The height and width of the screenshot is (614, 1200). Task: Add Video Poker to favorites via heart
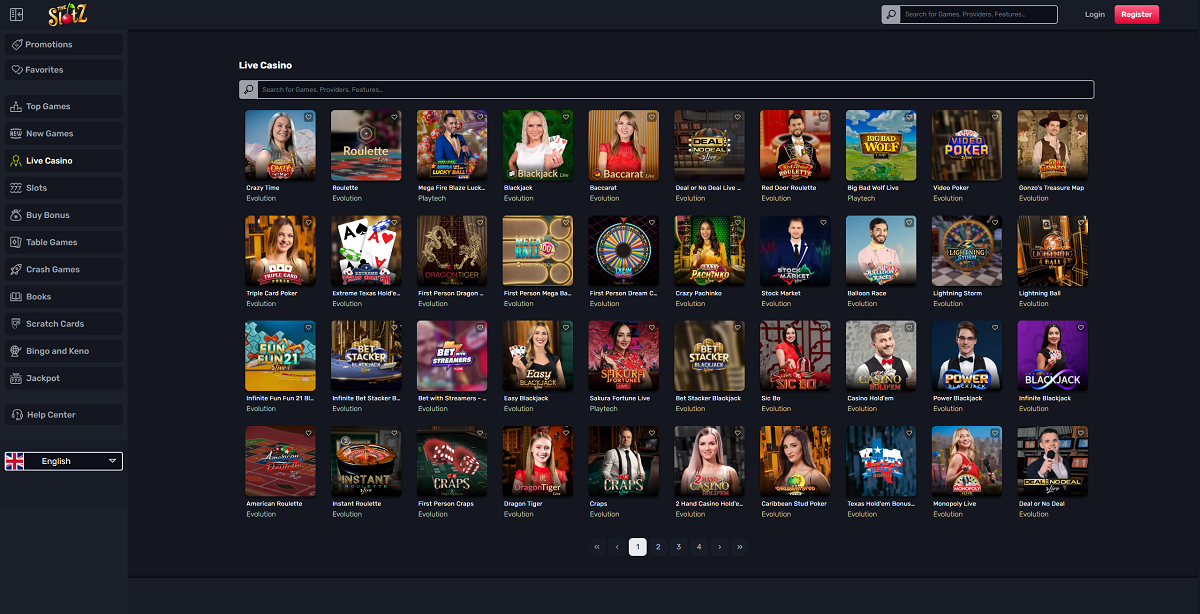pos(995,117)
